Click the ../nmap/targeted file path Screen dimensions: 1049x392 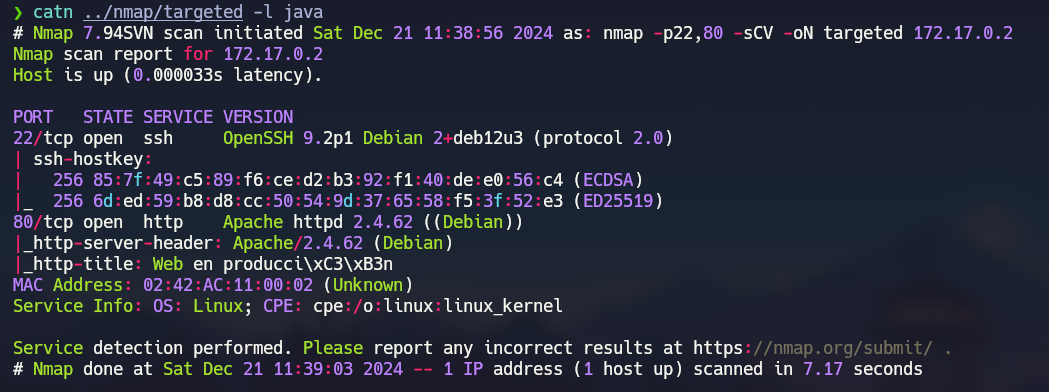click(x=163, y=12)
